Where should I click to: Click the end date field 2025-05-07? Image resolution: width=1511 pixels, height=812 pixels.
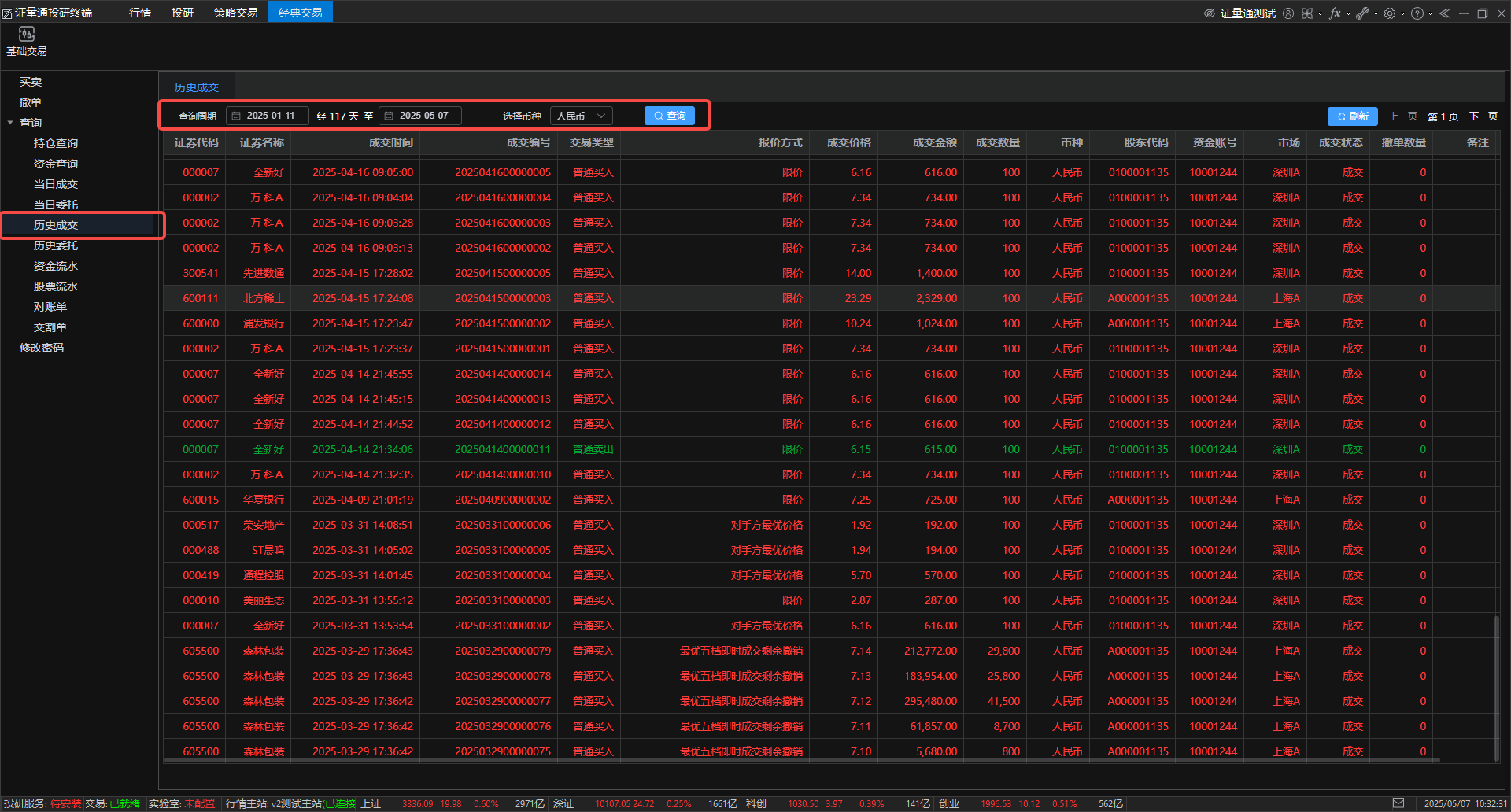[420, 116]
